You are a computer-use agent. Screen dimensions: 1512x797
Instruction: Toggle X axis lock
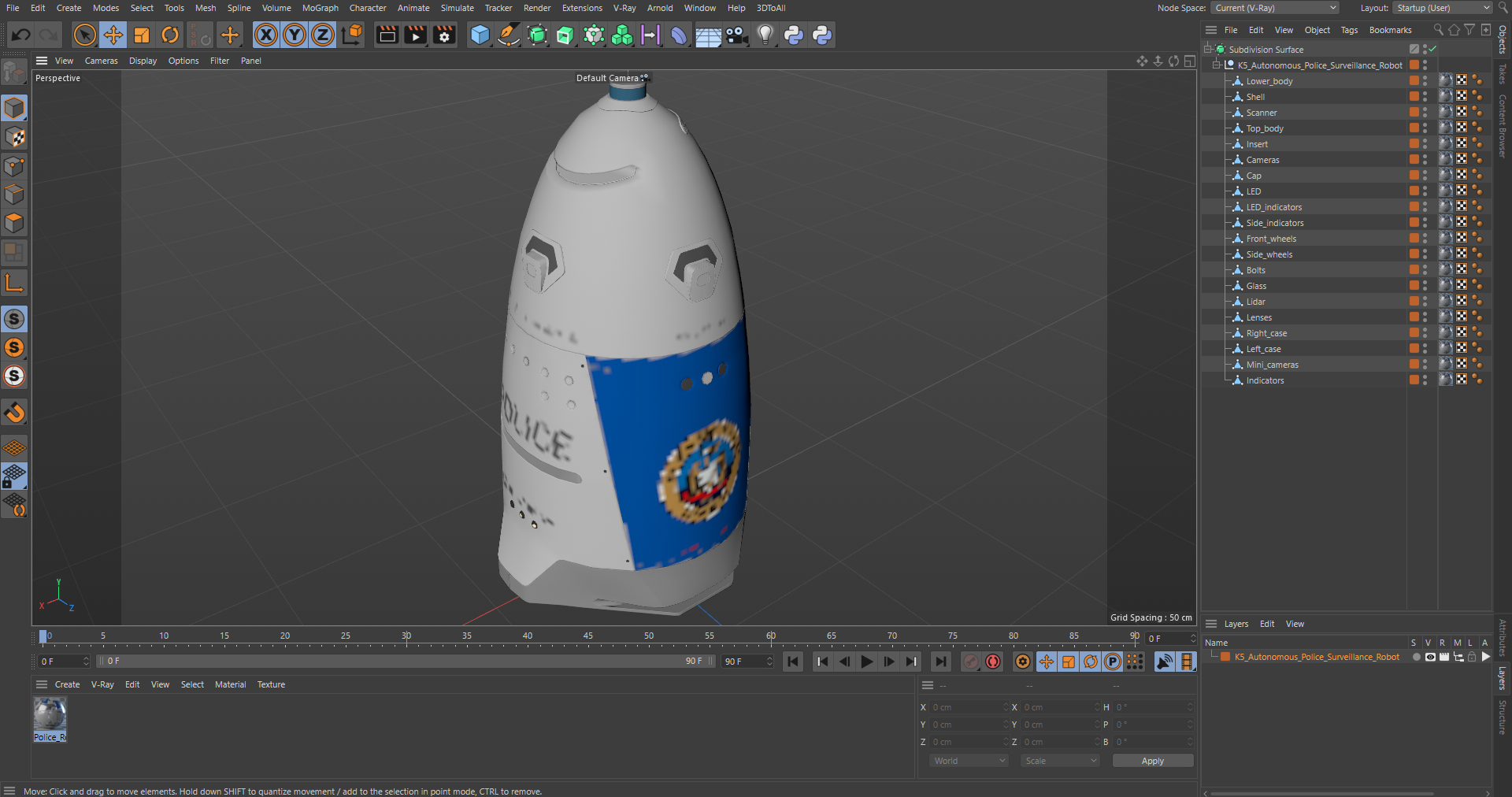(266, 35)
